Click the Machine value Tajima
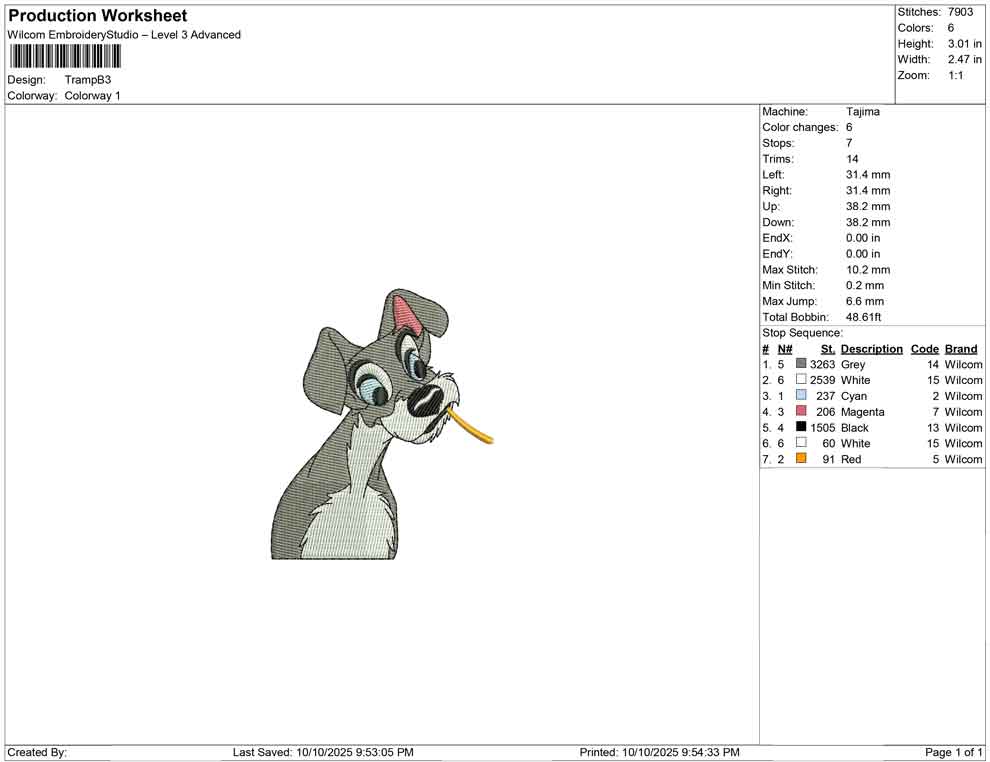The image size is (990, 762). pos(862,111)
